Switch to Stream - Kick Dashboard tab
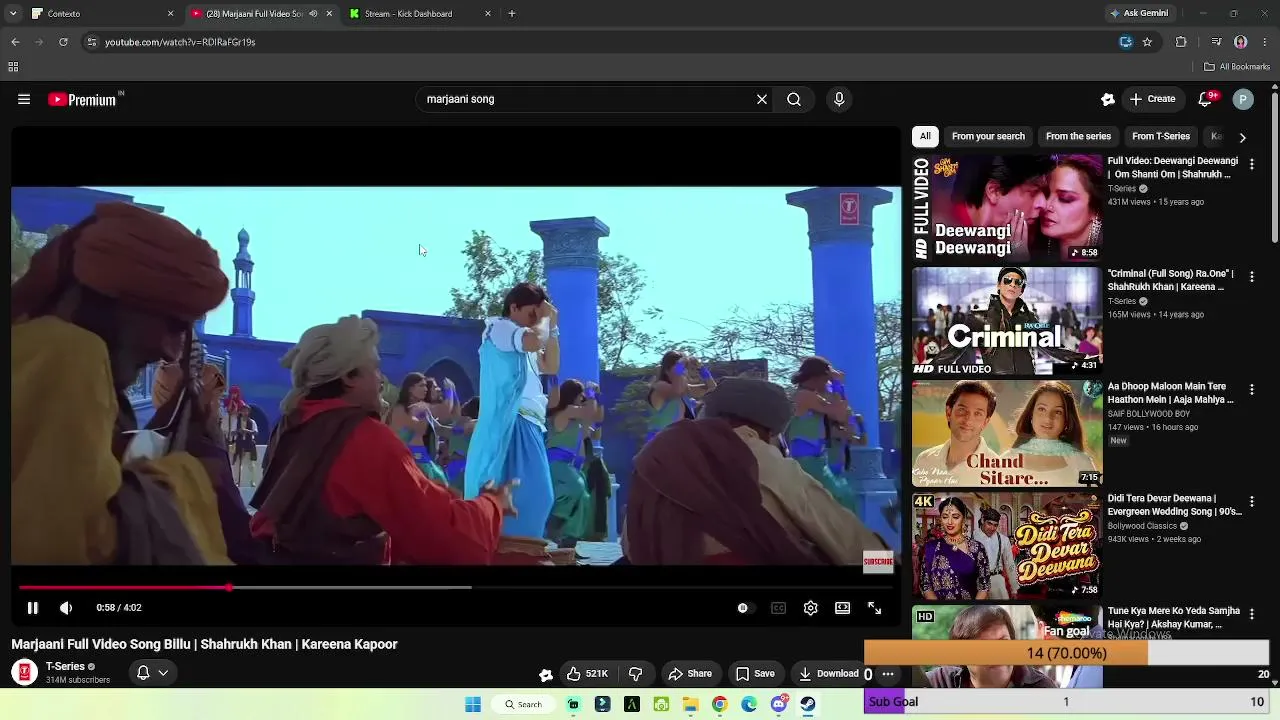The width and height of the screenshot is (1280, 720). click(x=420, y=14)
